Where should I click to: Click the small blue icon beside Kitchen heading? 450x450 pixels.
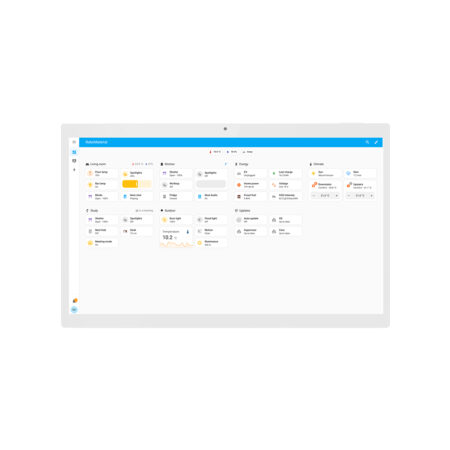point(226,164)
